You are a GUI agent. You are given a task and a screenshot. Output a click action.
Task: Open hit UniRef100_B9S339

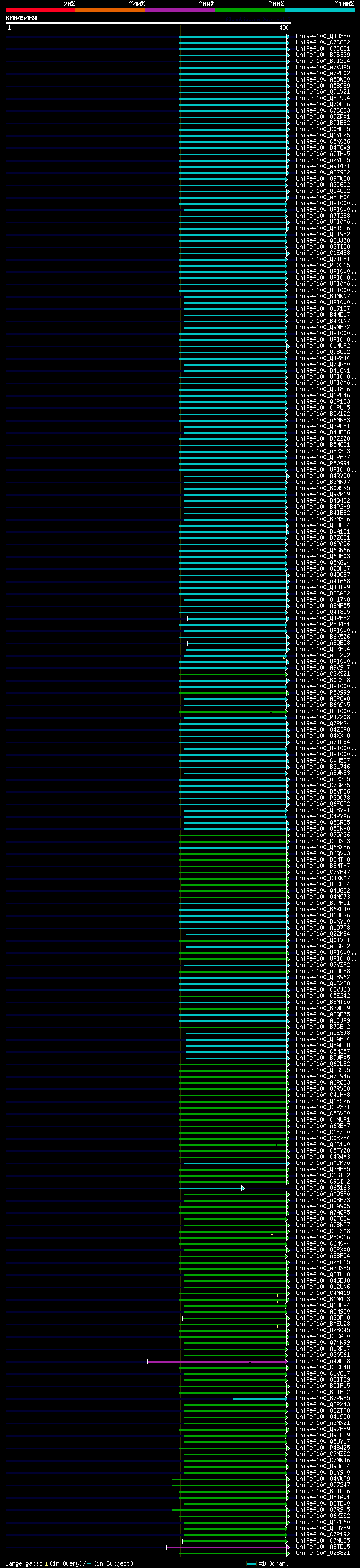point(323,55)
